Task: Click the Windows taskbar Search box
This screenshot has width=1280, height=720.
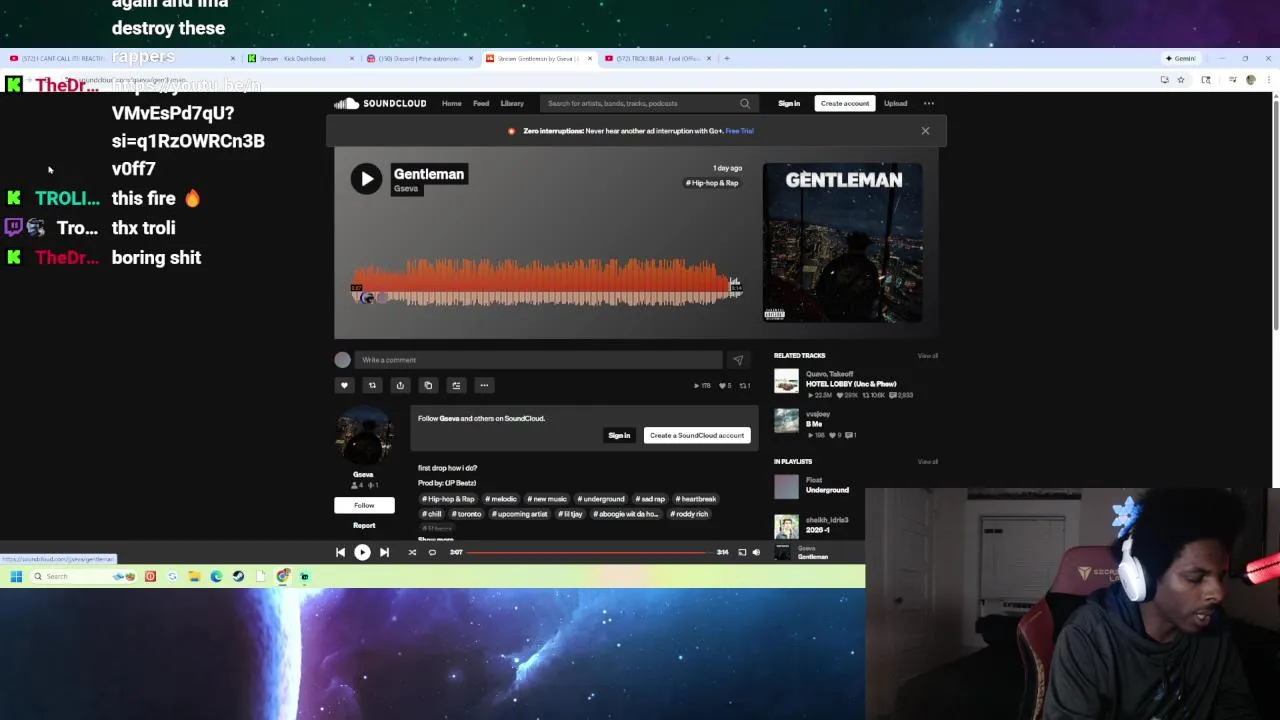Action: (70, 576)
